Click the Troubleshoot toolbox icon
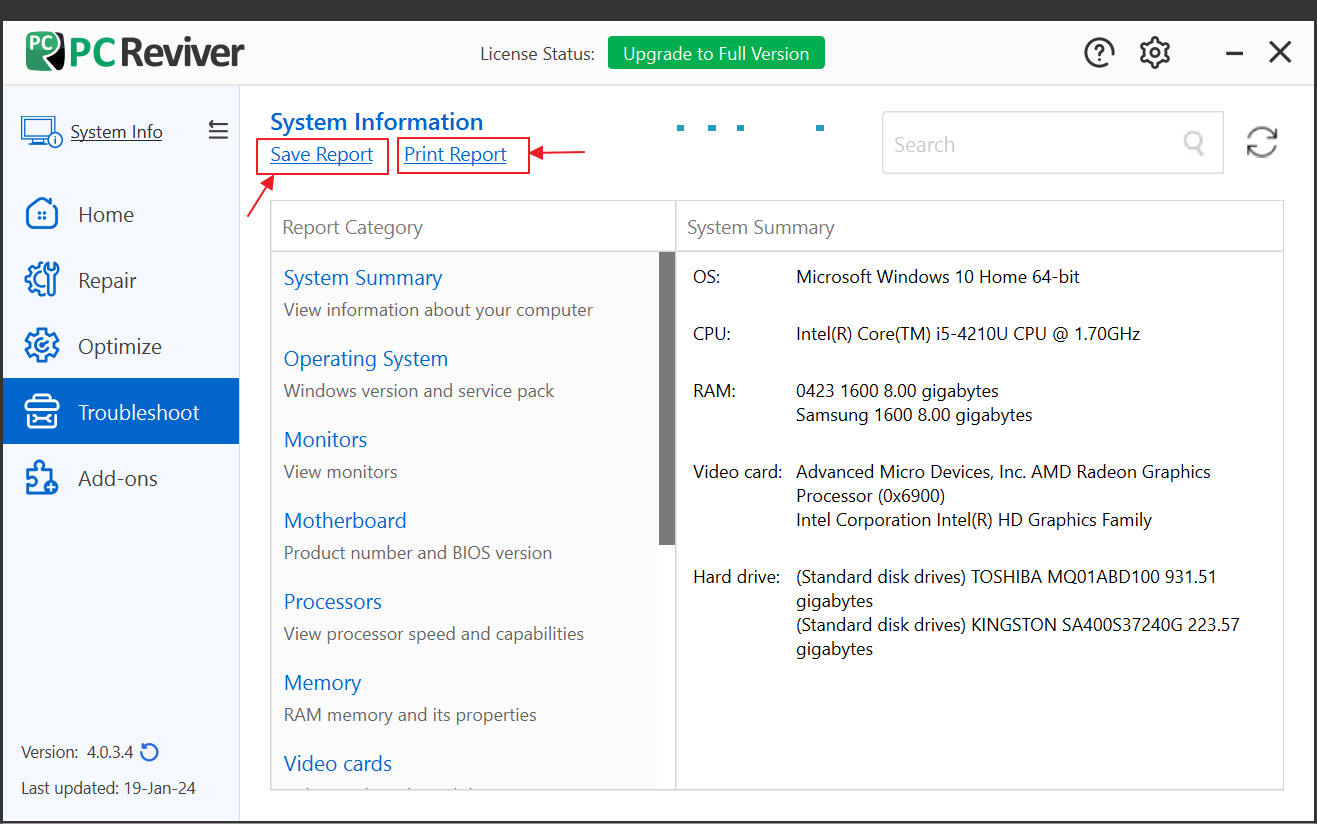This screenshot has width=1317, height=824. (41, 412)
